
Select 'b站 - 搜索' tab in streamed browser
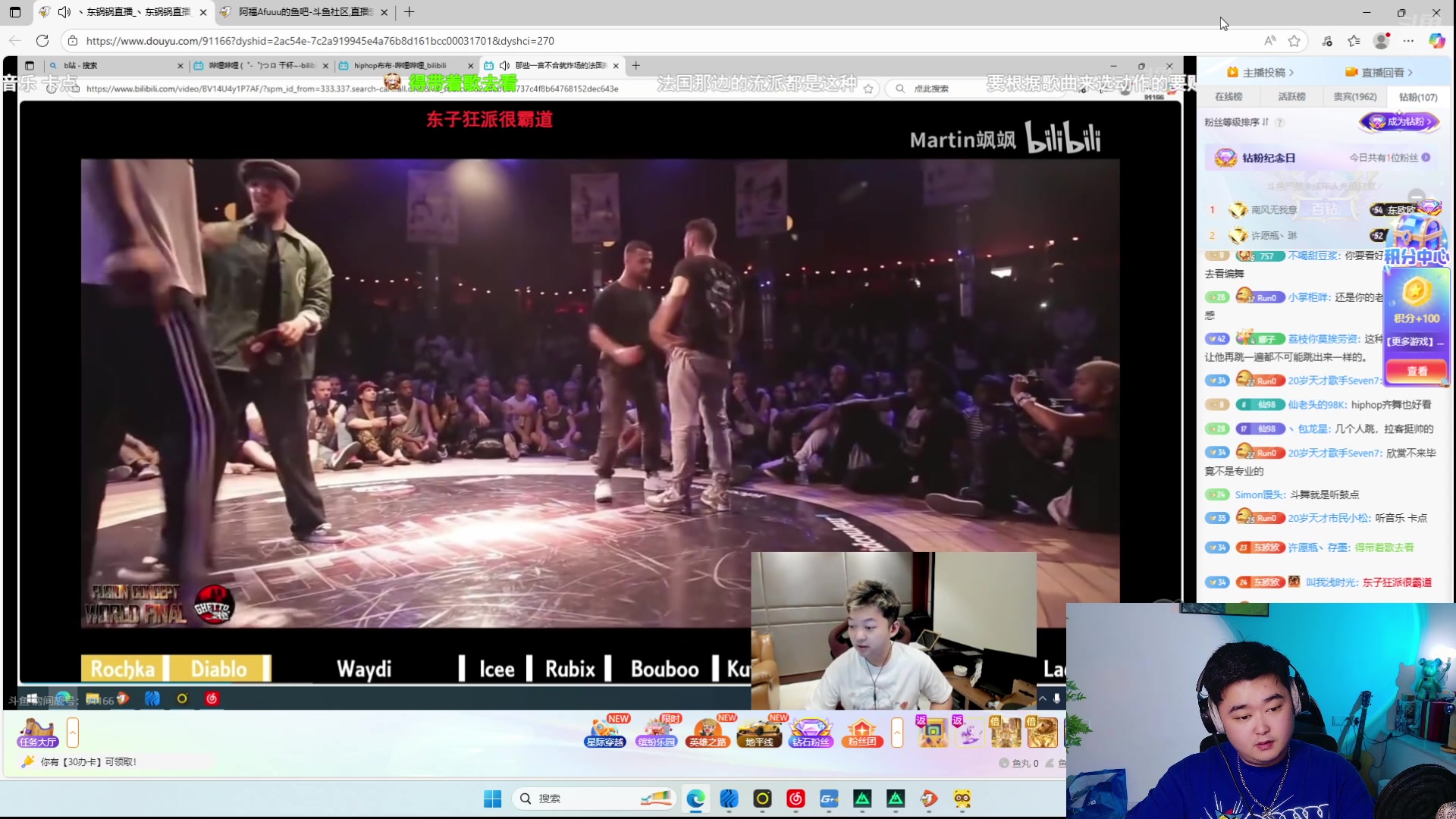116,66
